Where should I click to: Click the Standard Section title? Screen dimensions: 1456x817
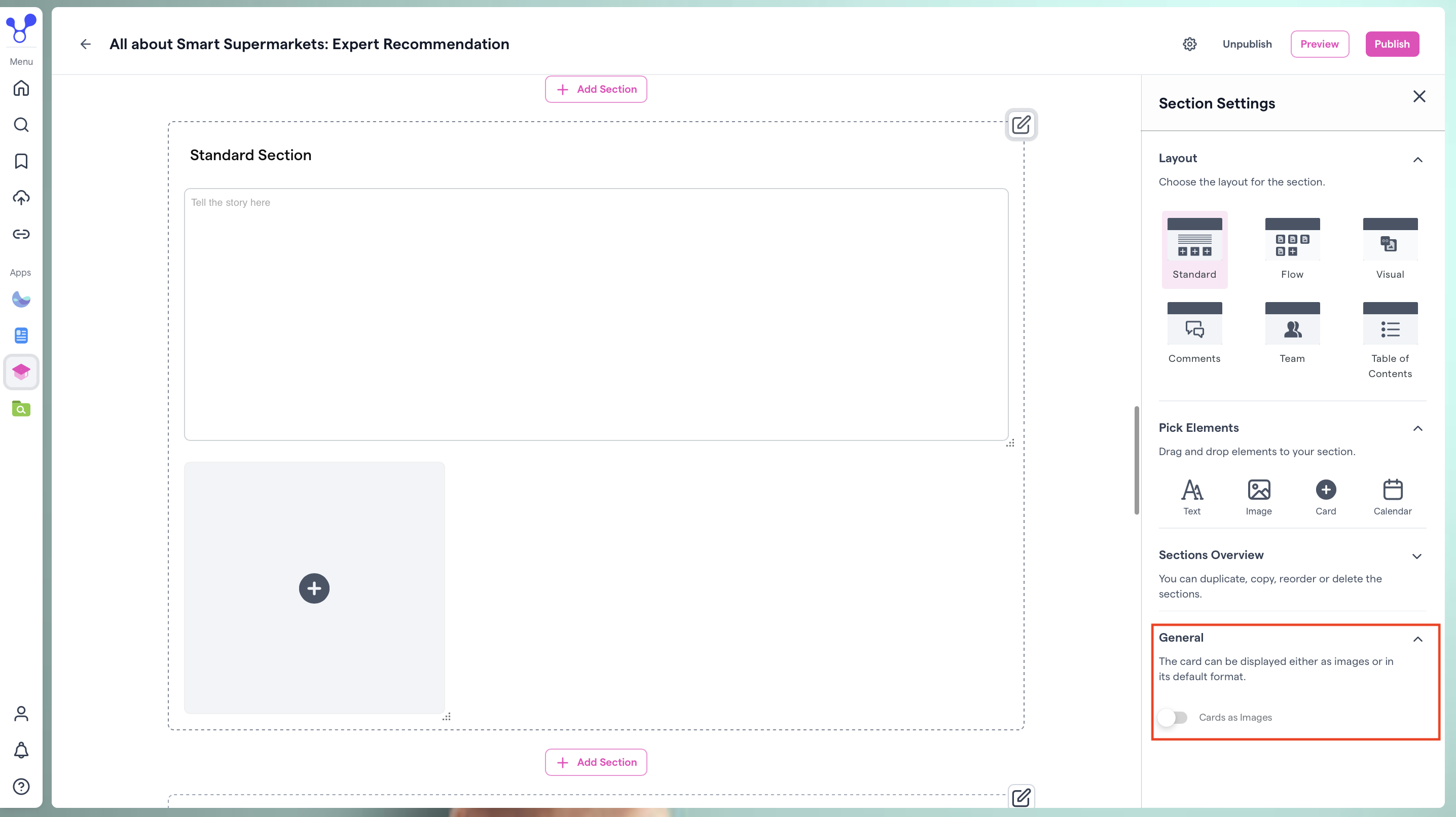tap(250, 156)
